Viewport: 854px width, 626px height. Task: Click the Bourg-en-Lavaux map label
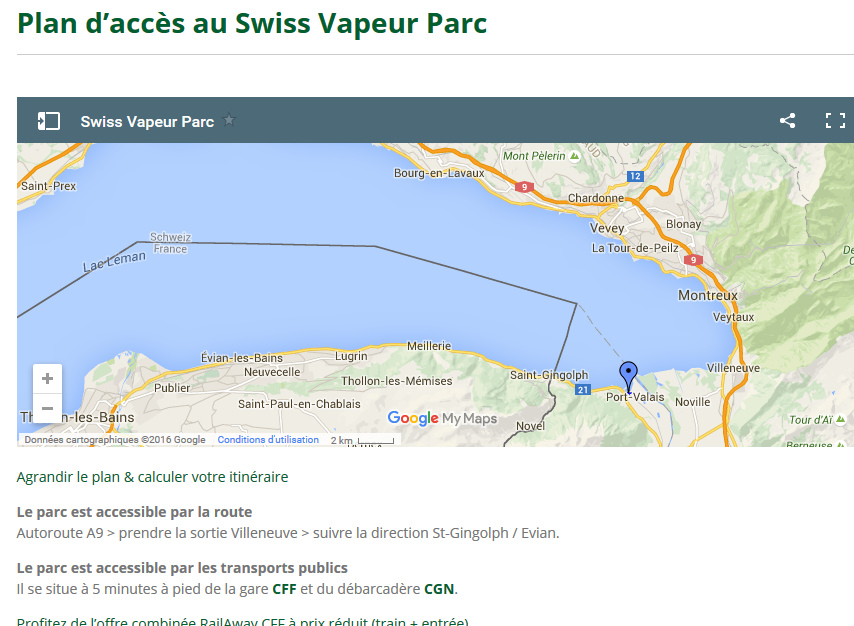(439, 173)
